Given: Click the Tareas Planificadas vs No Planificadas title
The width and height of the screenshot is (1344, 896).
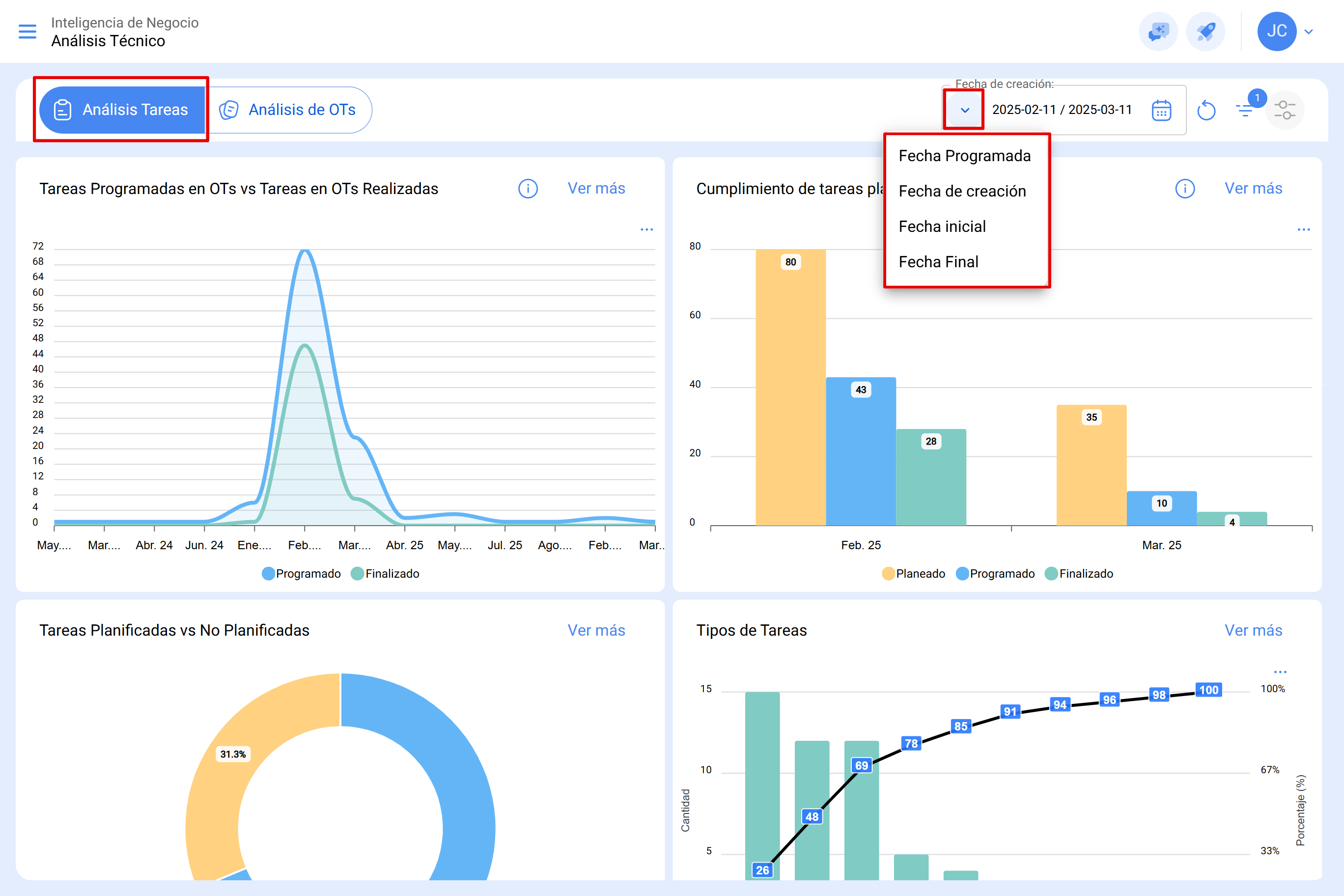Looking at the screenshot, I should click(x=174, y=630).
